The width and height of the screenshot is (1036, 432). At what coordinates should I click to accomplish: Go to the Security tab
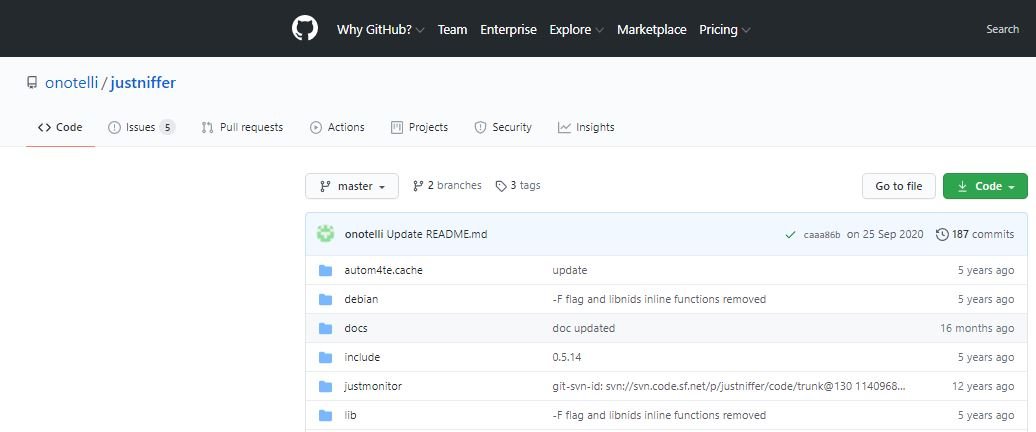[503, 127]
